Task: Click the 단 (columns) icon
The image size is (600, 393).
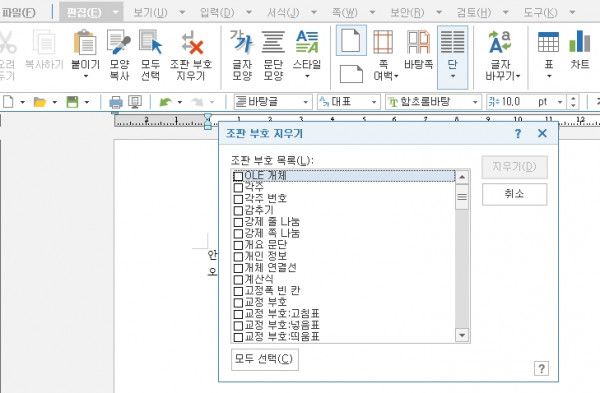Action: coord(452,42)
